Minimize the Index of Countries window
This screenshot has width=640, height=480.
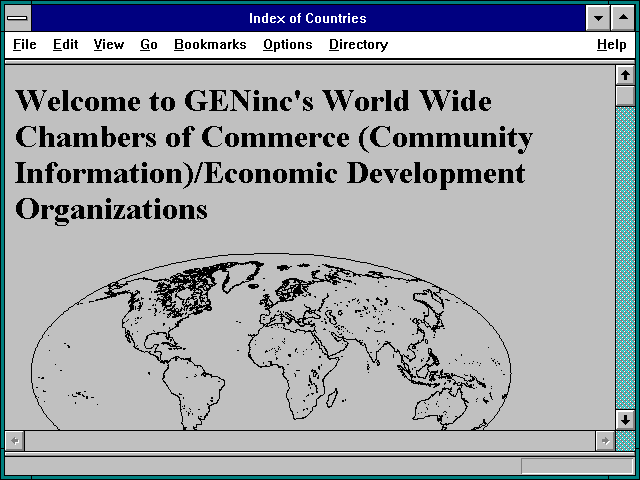coord(598,18)
